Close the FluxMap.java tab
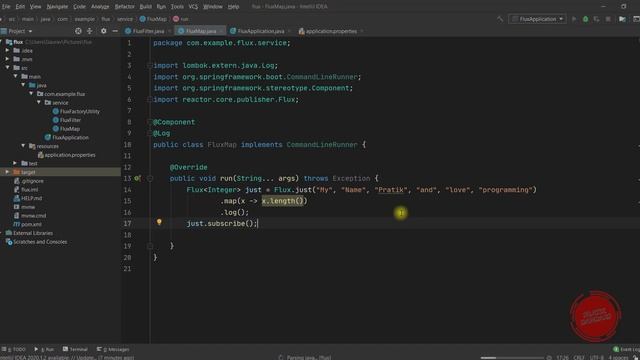 tap(221, 31)
